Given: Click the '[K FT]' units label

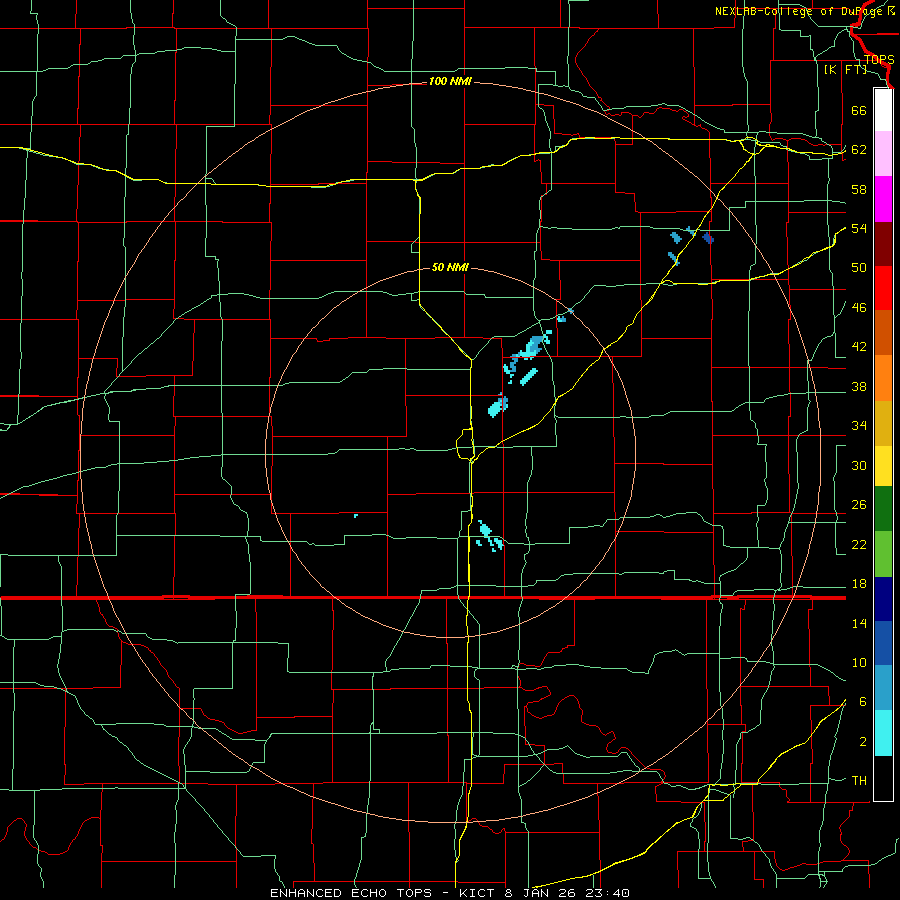Looking at the screenshot, I should tap(845, 70).
